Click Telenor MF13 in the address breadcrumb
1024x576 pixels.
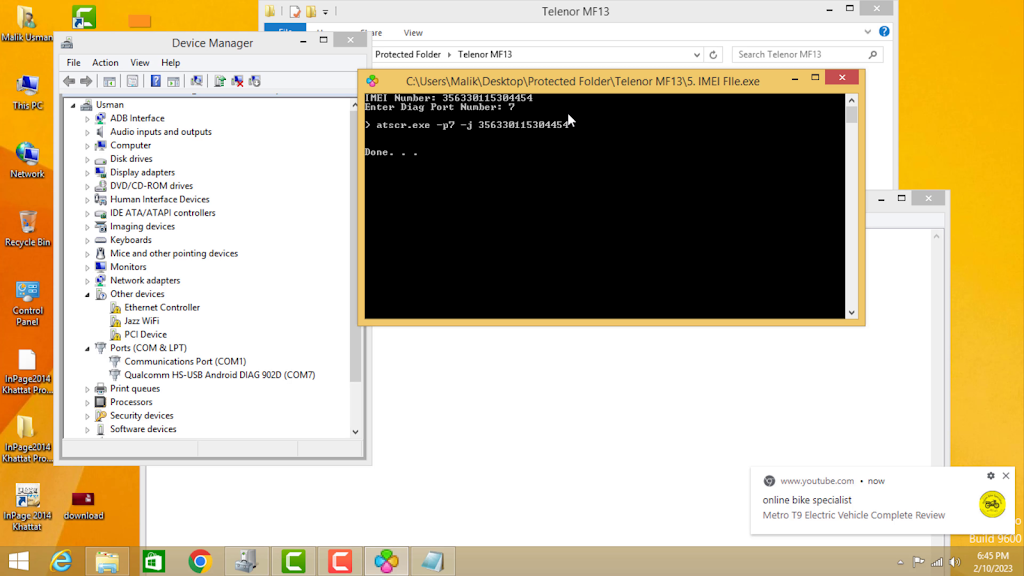click(x=485, y=55)
